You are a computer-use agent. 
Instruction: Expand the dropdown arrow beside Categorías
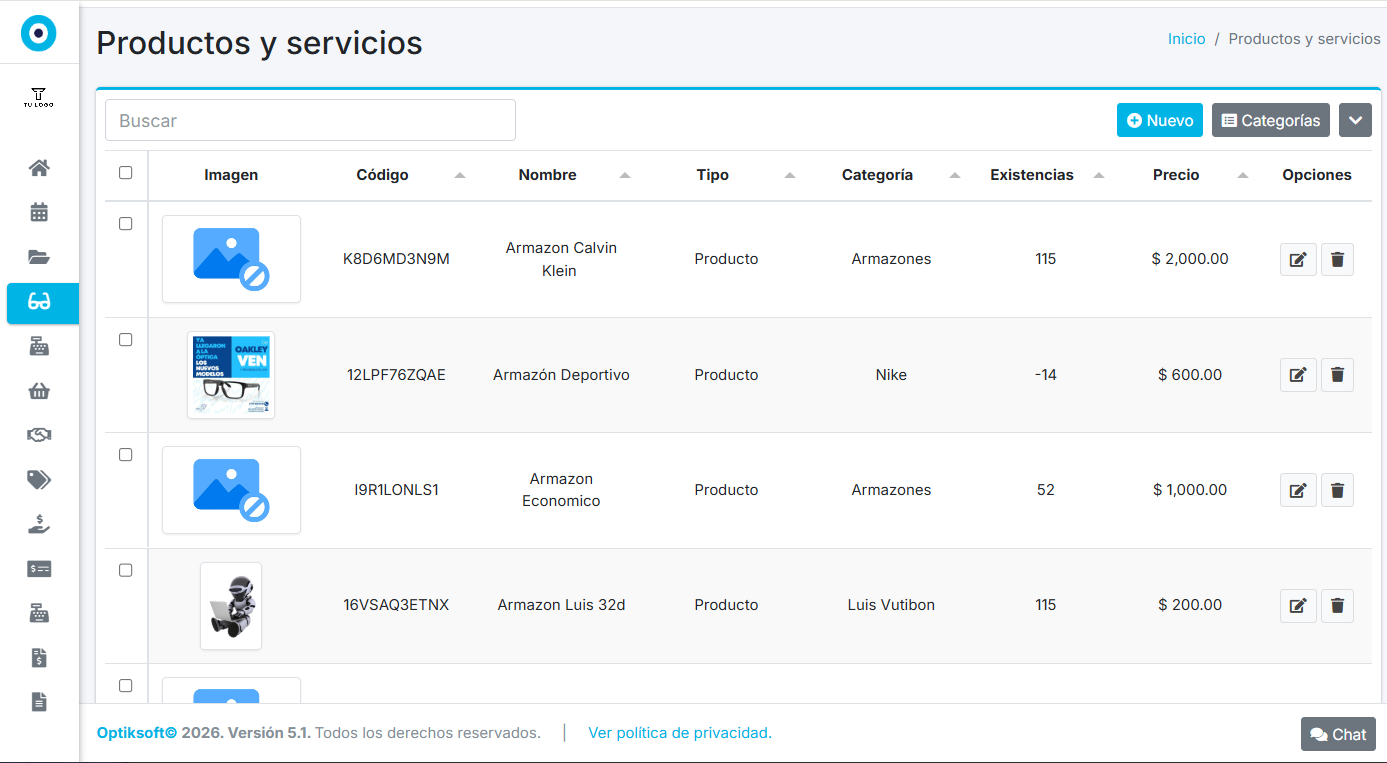coord(1355,120)
